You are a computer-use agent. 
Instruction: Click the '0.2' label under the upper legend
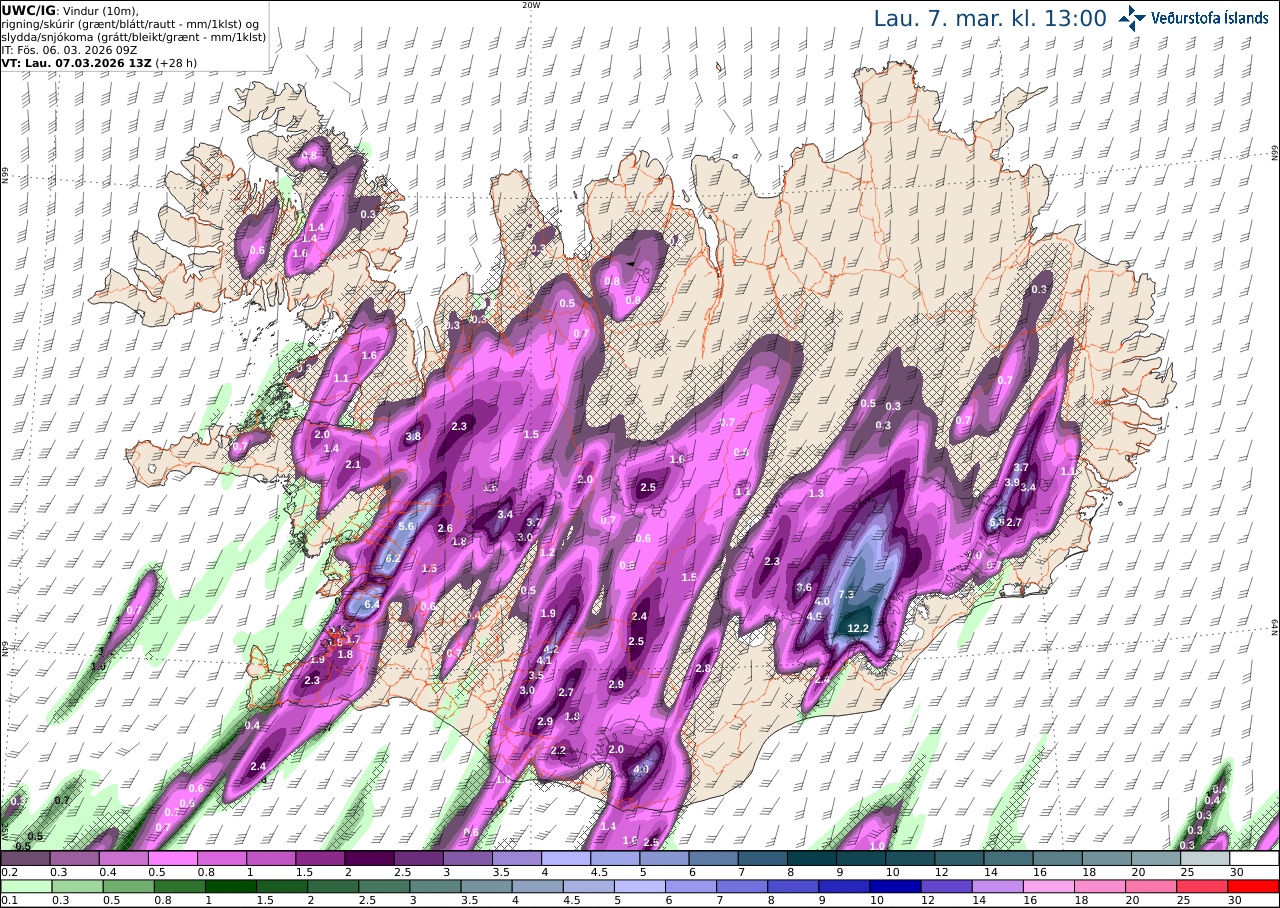(x=8, y=872)
